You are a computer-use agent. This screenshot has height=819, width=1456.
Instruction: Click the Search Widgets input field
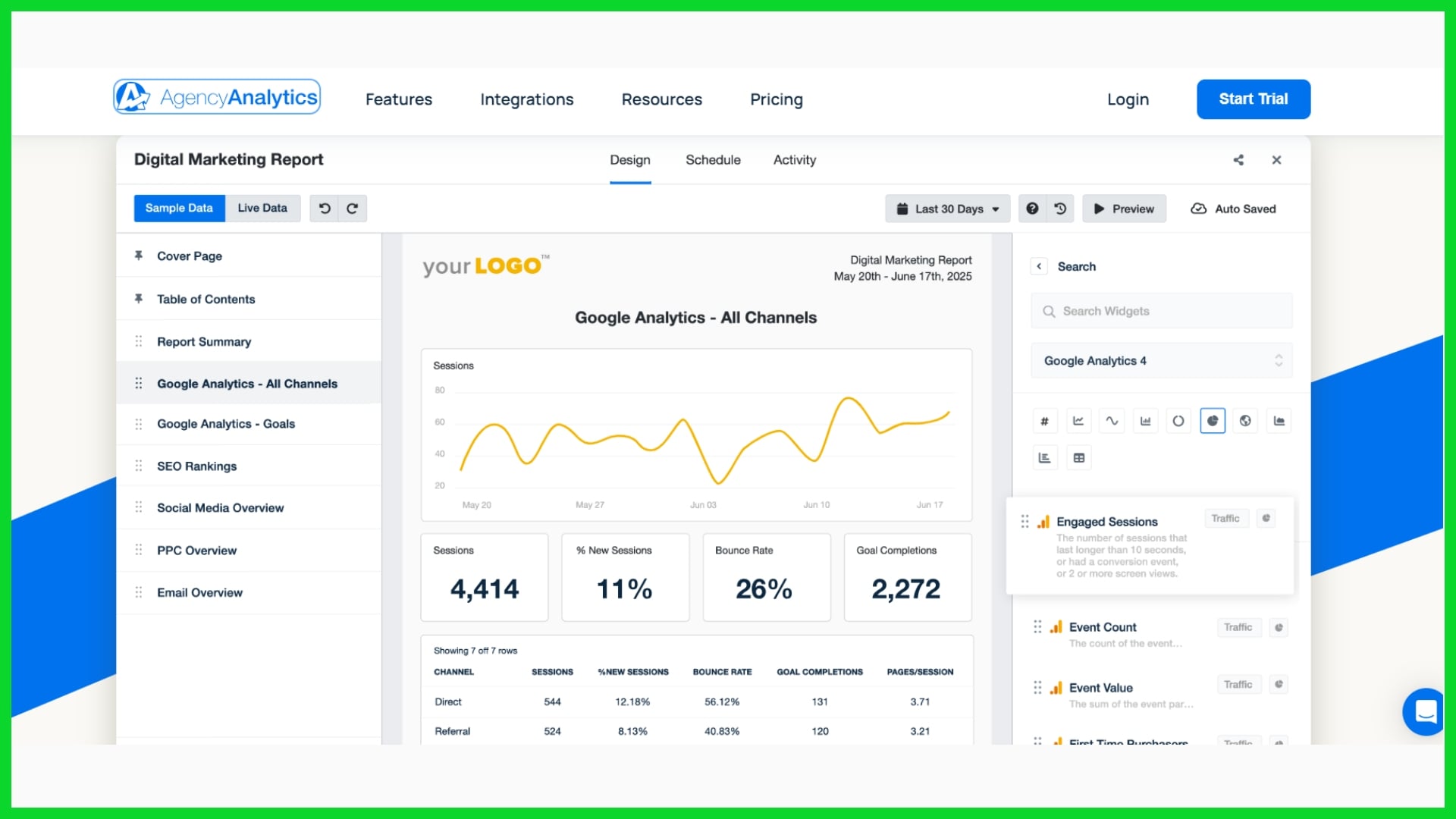(1161, 312)
